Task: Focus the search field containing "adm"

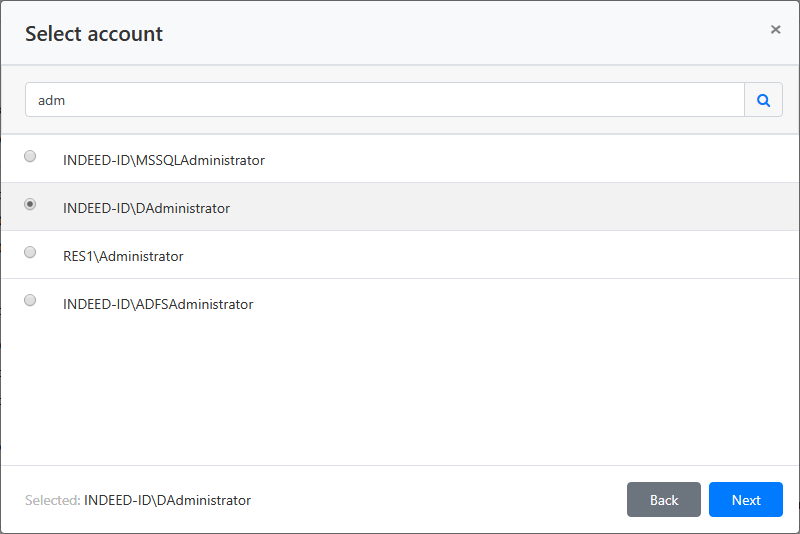Action: [x=384, y=100]
